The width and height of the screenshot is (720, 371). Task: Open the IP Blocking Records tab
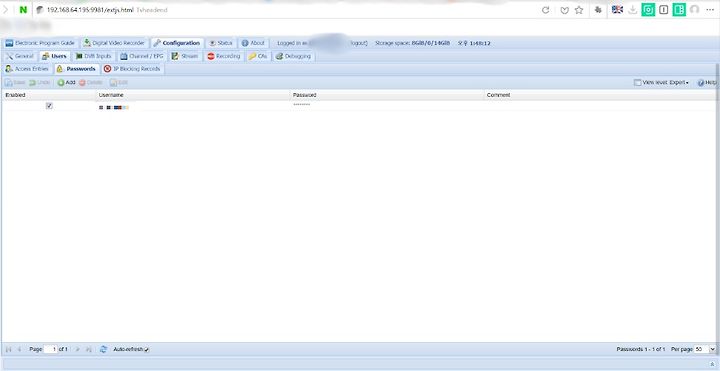pos(132,69)
